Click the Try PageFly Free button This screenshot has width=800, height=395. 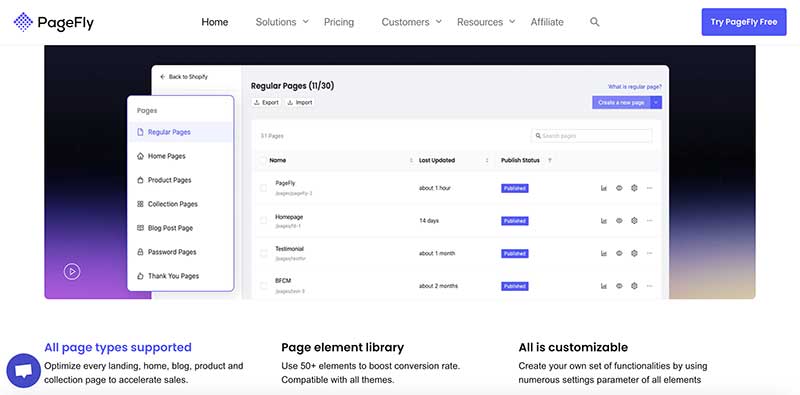tap(744, 22)
